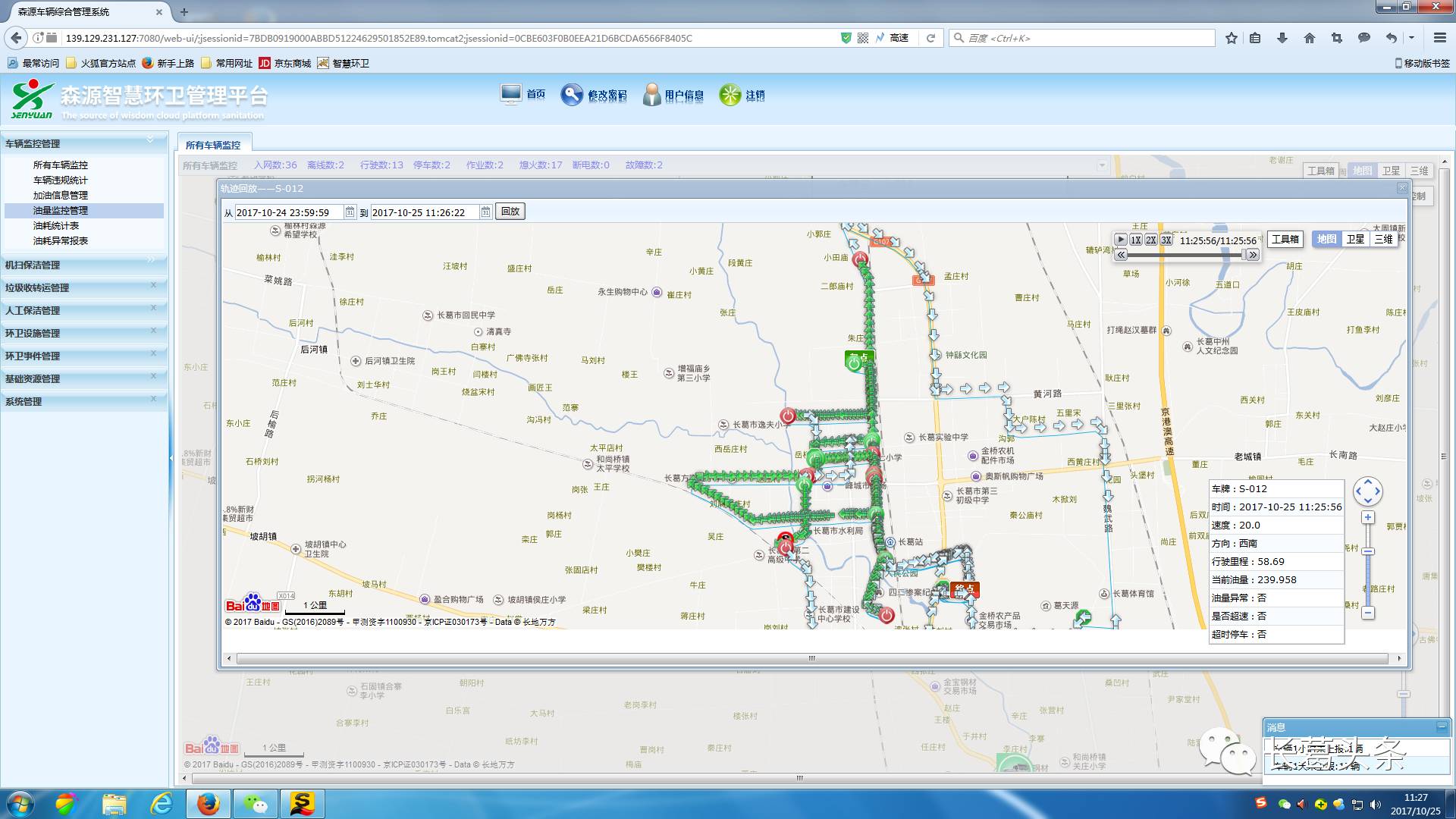This screenshot has height=819, width=1456.
Task: Reload the page with the refresh icon
Action: click(930, 38)
